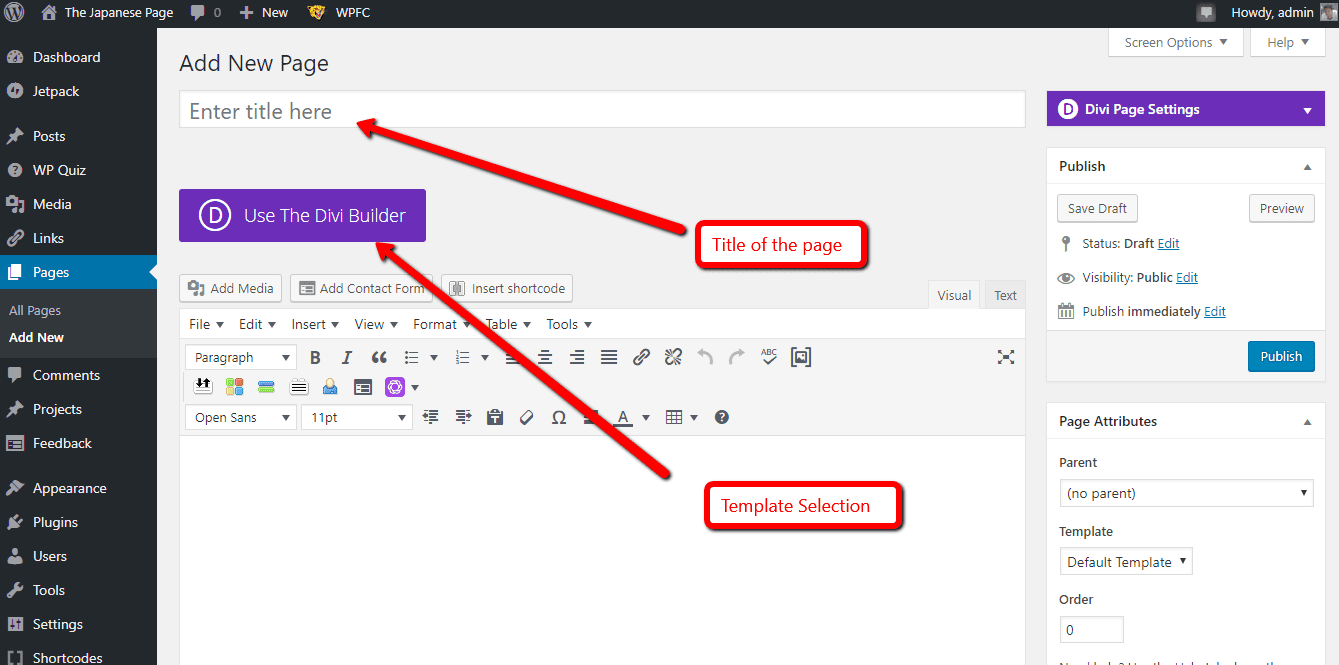Click the numbered list icon

click(462, 357)
